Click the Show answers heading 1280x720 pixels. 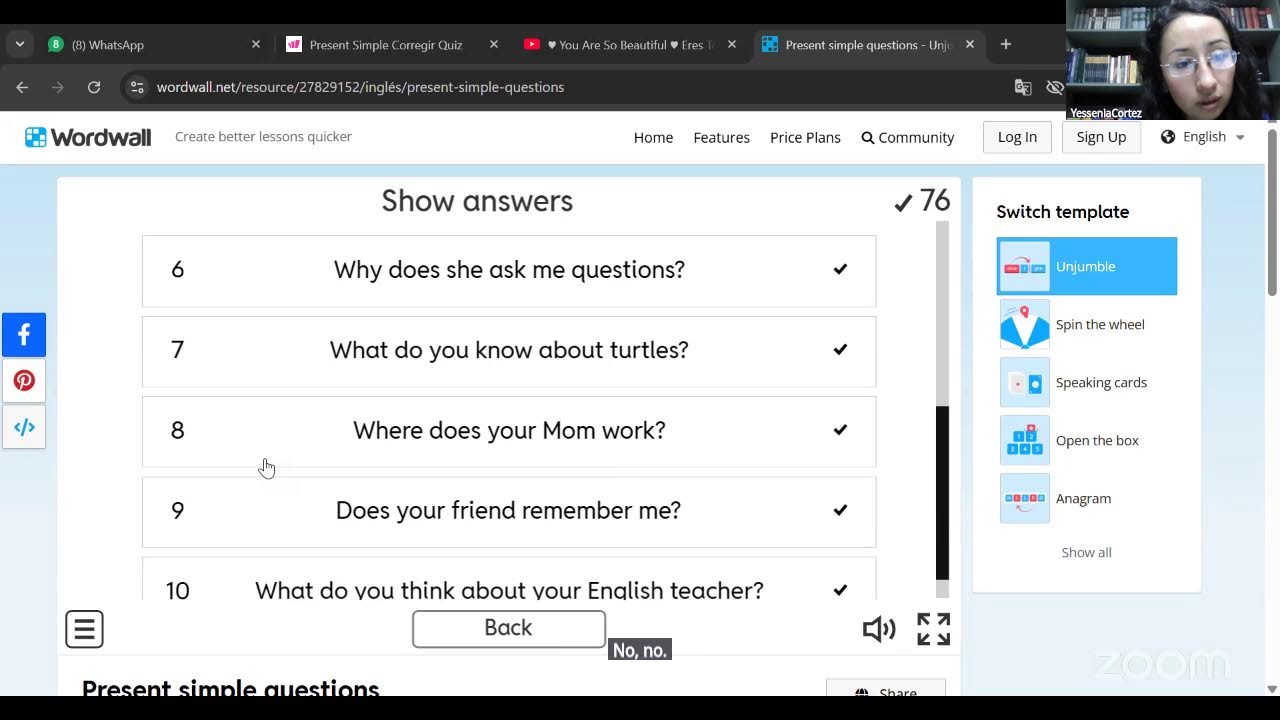477,201
